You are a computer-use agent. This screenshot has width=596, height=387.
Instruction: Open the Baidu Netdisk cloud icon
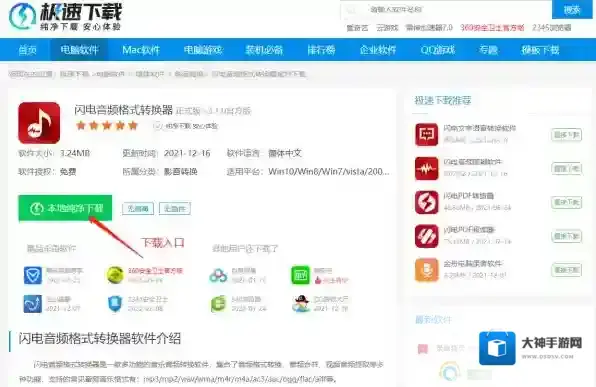pos(218,275)
